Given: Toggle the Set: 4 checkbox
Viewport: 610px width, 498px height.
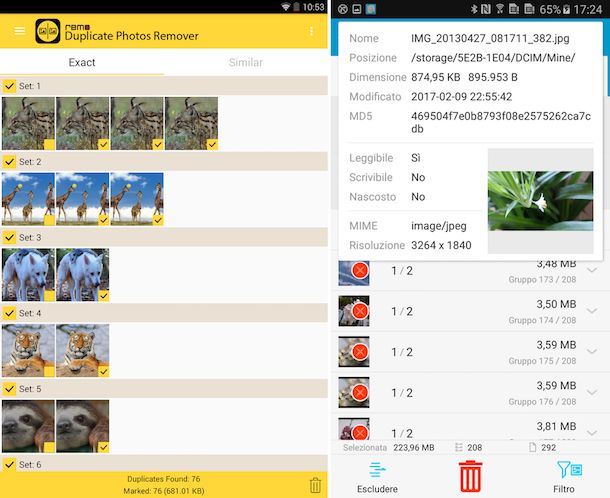Looking at the screenshot, I should (10, 313).
